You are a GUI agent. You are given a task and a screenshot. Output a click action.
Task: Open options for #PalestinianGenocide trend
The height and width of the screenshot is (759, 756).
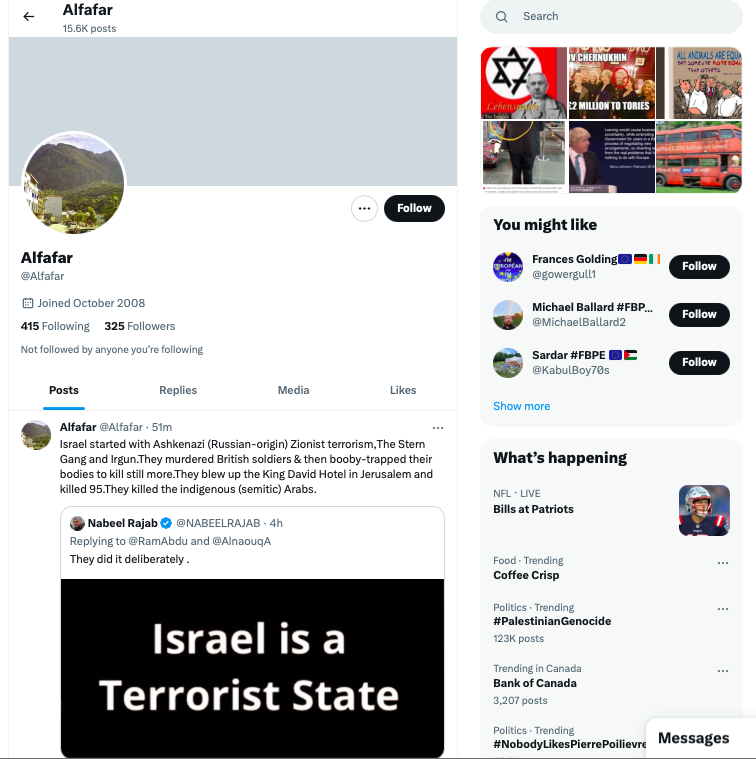723,609
